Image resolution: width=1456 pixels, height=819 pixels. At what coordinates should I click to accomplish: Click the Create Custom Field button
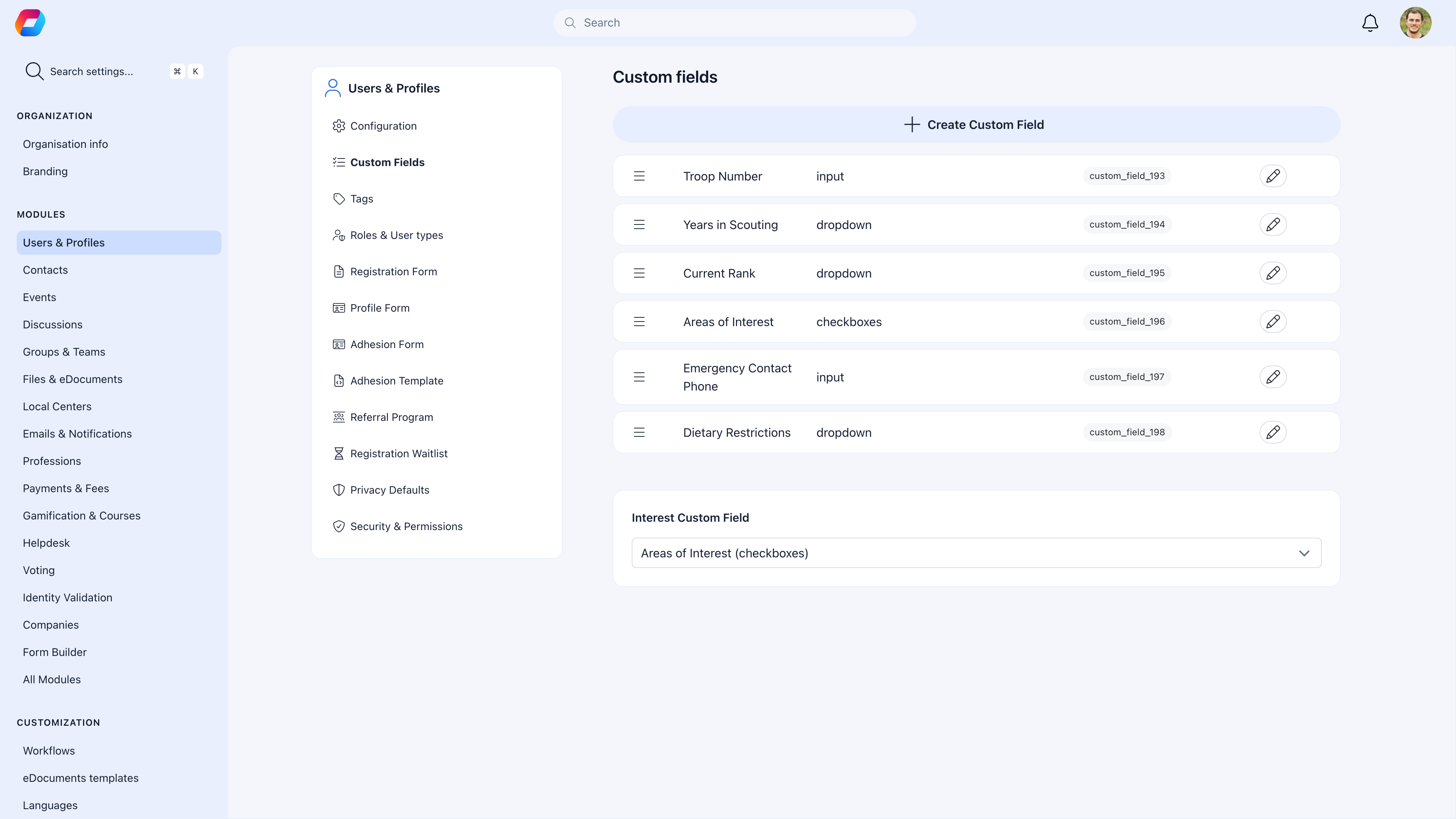pyautogui.click(x=976, y=124)
